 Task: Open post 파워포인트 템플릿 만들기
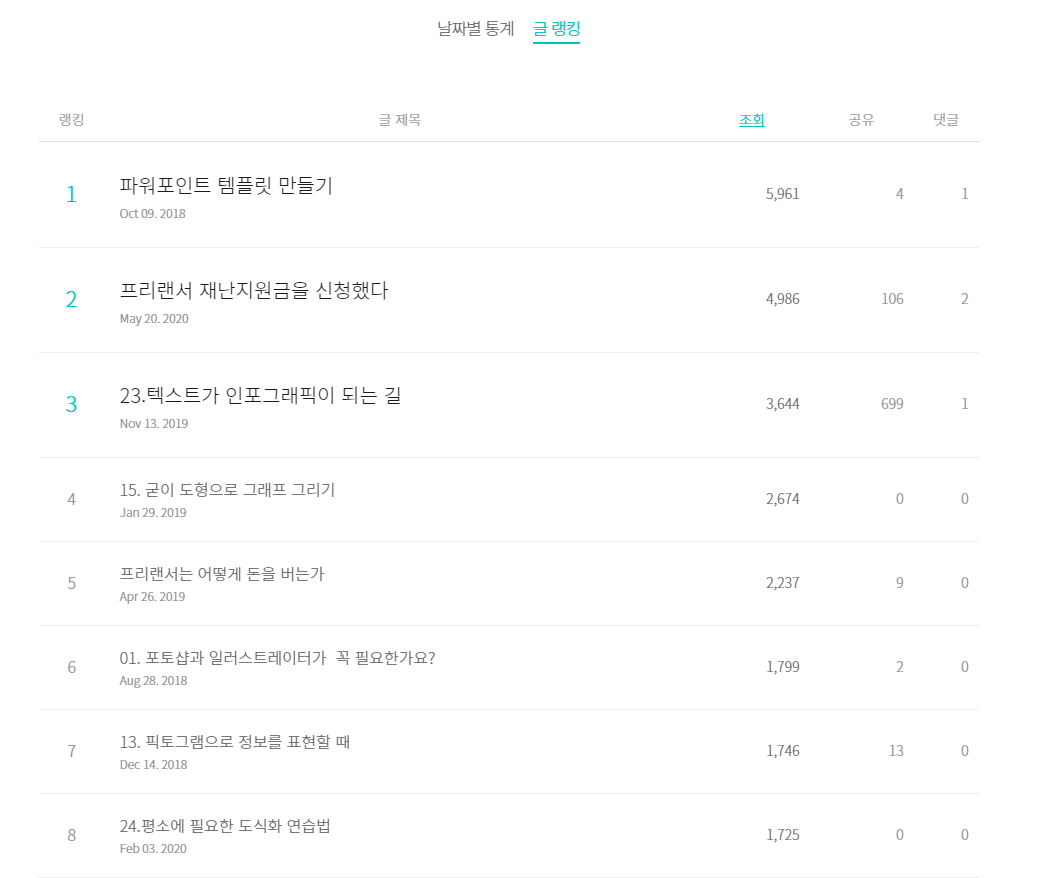[x=226, y=185]
